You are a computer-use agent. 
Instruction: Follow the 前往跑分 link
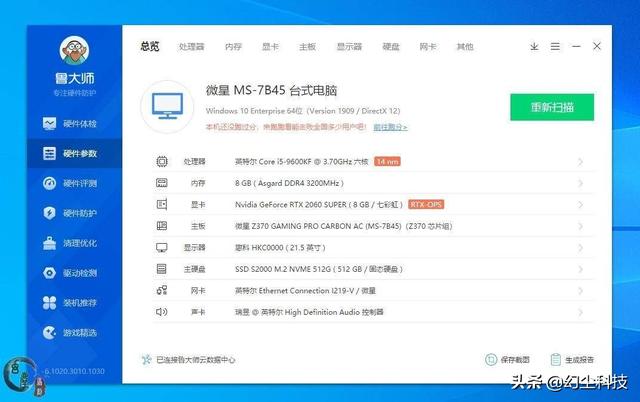[x=390, y=127]
